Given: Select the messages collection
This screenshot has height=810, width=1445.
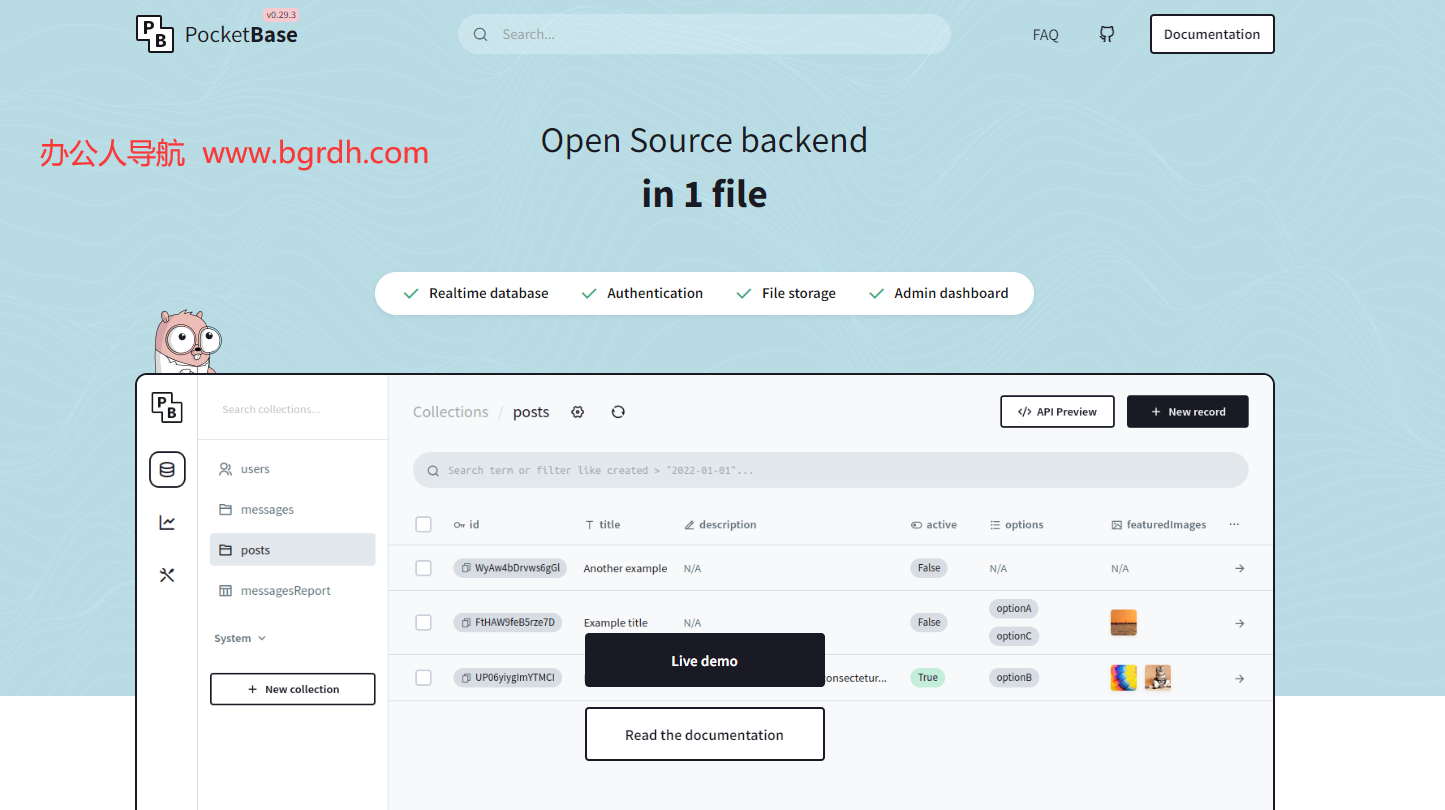Looking at the screenshot, I should pos(267,510).
